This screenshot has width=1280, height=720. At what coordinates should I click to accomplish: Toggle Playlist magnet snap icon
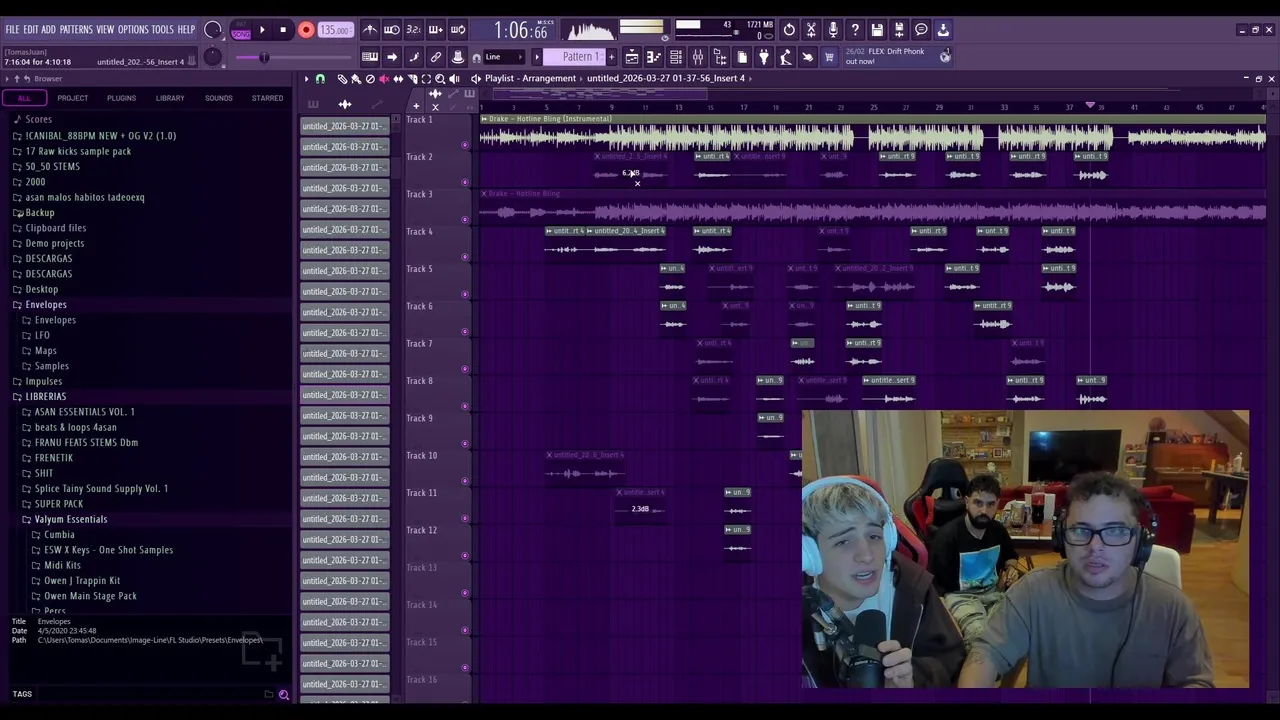(320, 78)
